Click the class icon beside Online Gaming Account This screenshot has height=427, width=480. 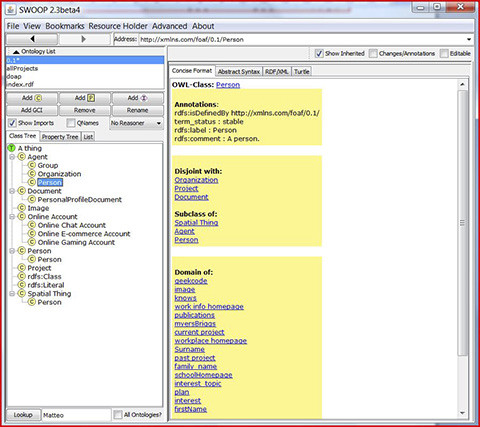click(32, 242)
